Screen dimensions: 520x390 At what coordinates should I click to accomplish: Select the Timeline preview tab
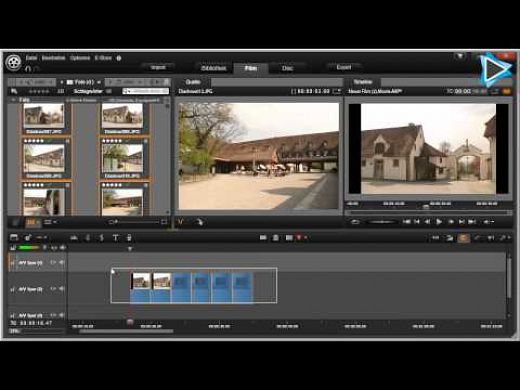(x=363, y=82)
